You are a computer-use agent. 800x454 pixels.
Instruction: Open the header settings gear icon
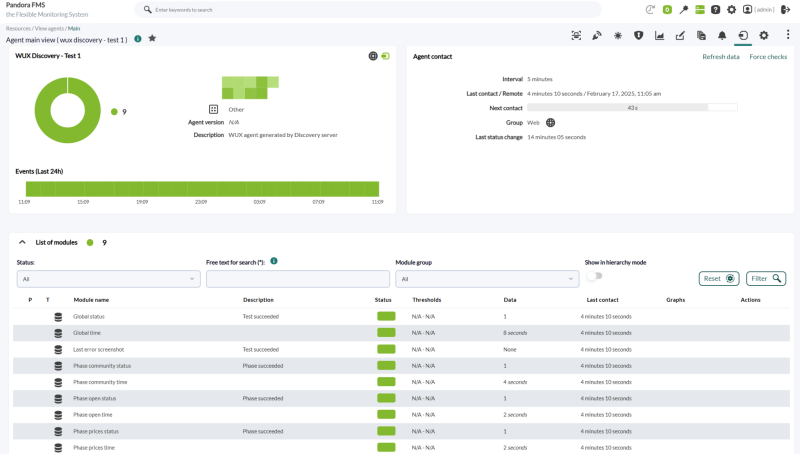tap(732, 10)
